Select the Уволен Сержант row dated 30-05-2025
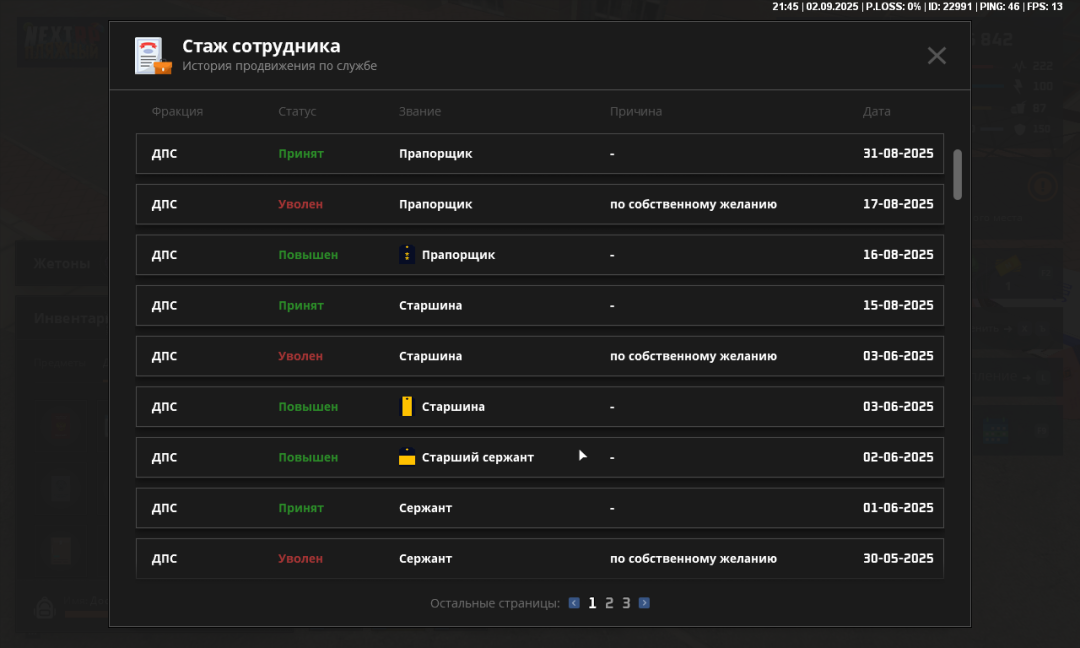The height and width of the screenshot is (648, 1080). coord(539,558)
